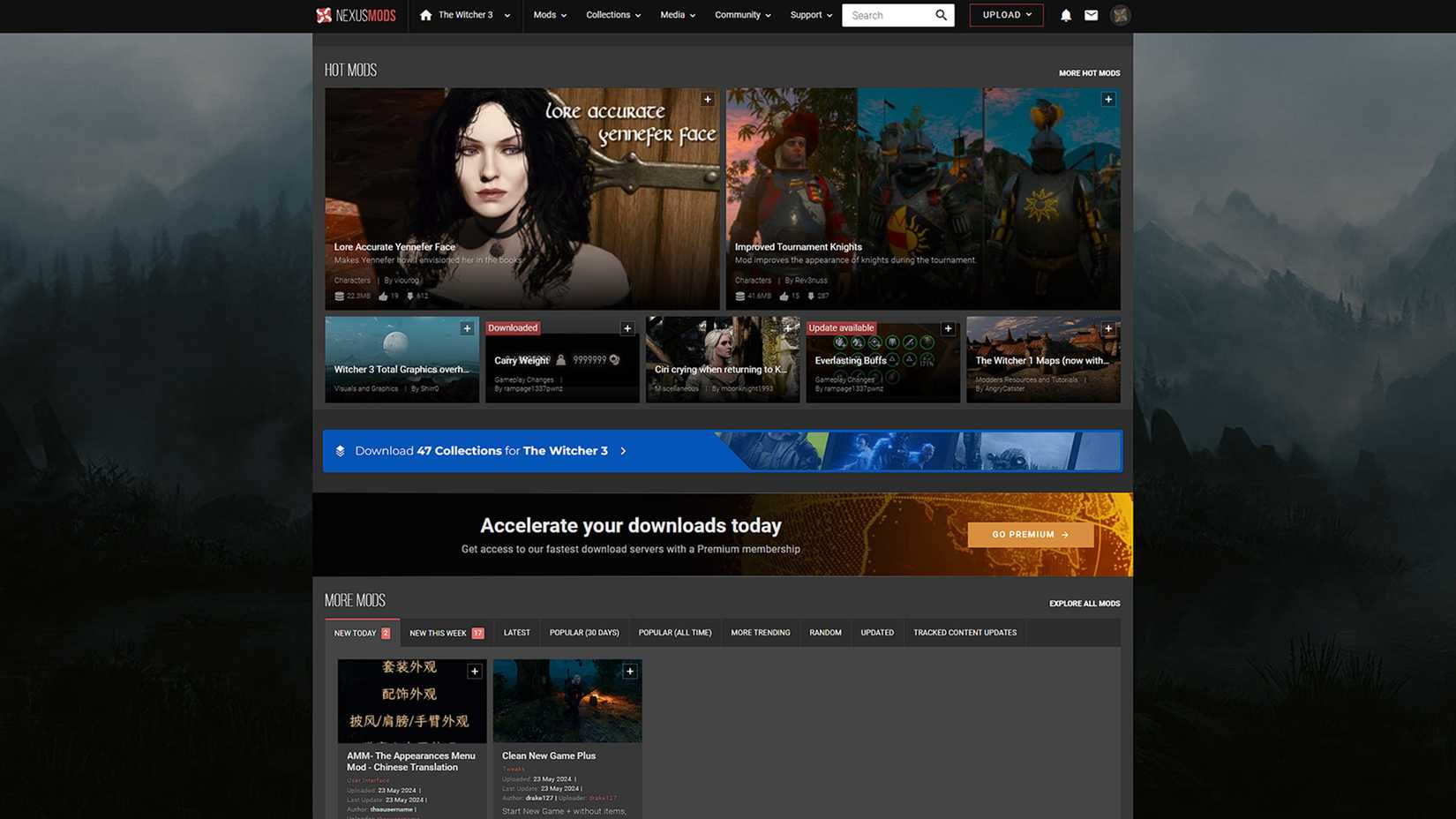
Task: Open the user profile avatar
Action: pyautogui.click(x=1120, y=15)
